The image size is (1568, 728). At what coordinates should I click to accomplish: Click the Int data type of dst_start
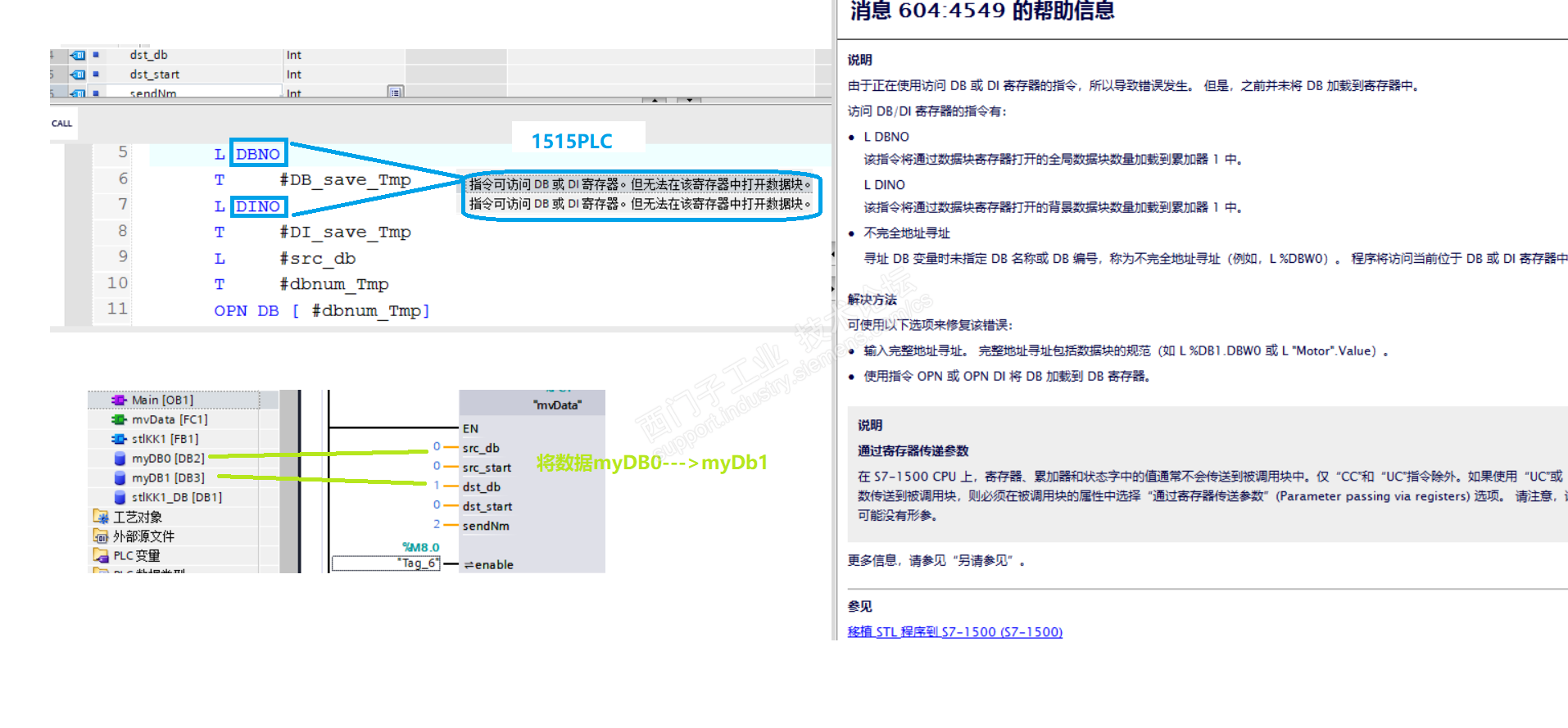pyautogui.click(x=294, y=74)
